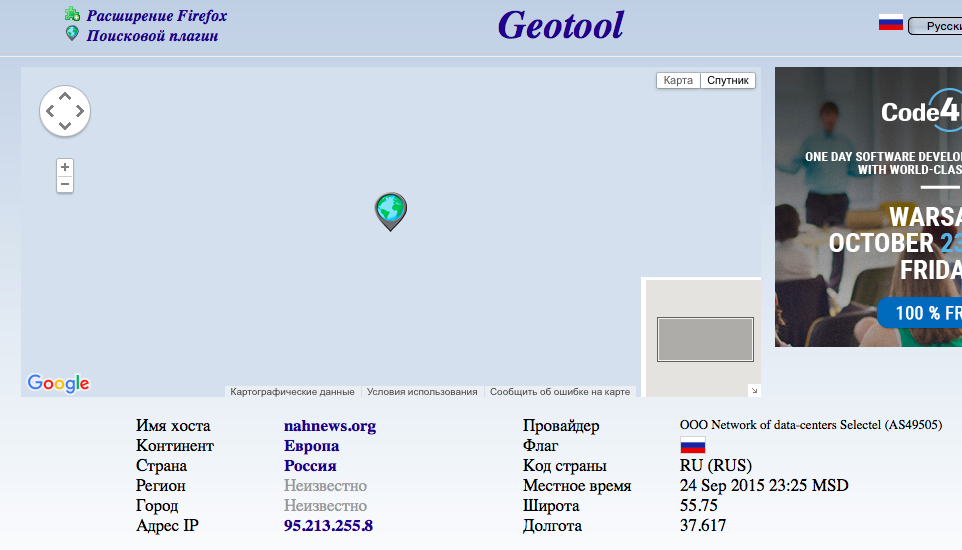The image size is (962, 550).
Task: Pan the map left with arrow
Action: click(x=50, y=111)
